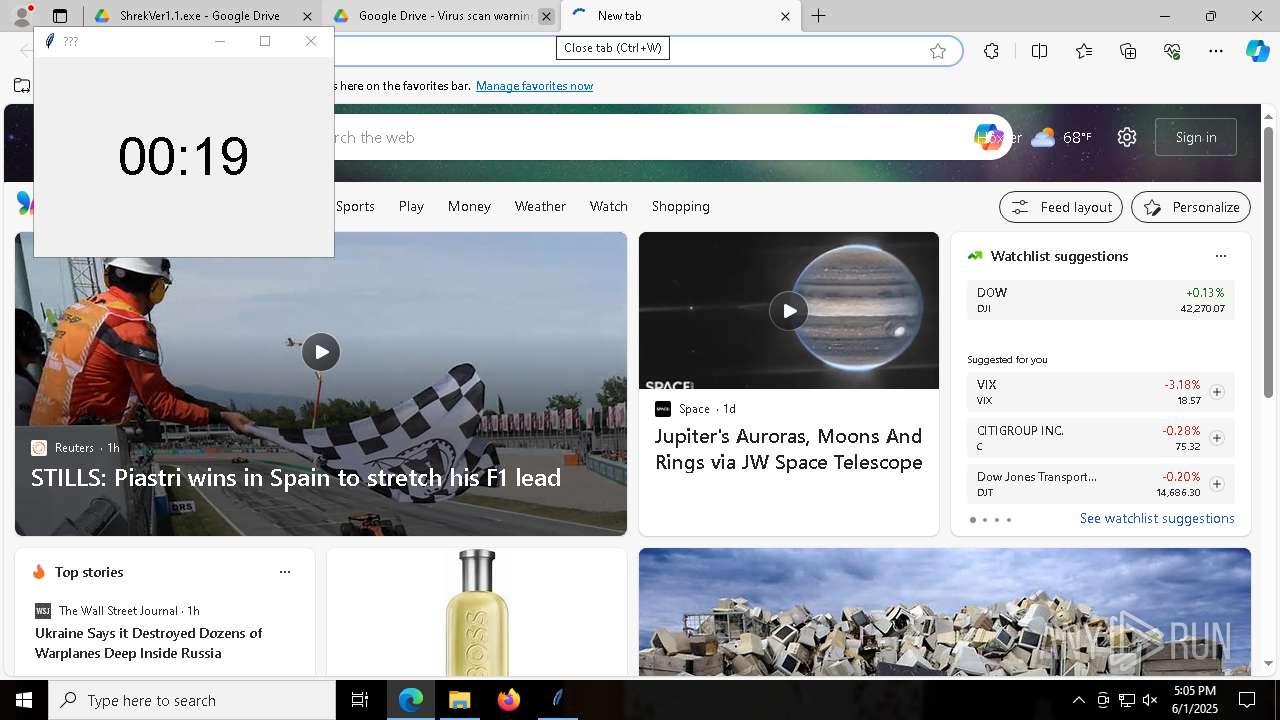Open the Copilot sidebar icon
1280x720 pixels.
1257,51
